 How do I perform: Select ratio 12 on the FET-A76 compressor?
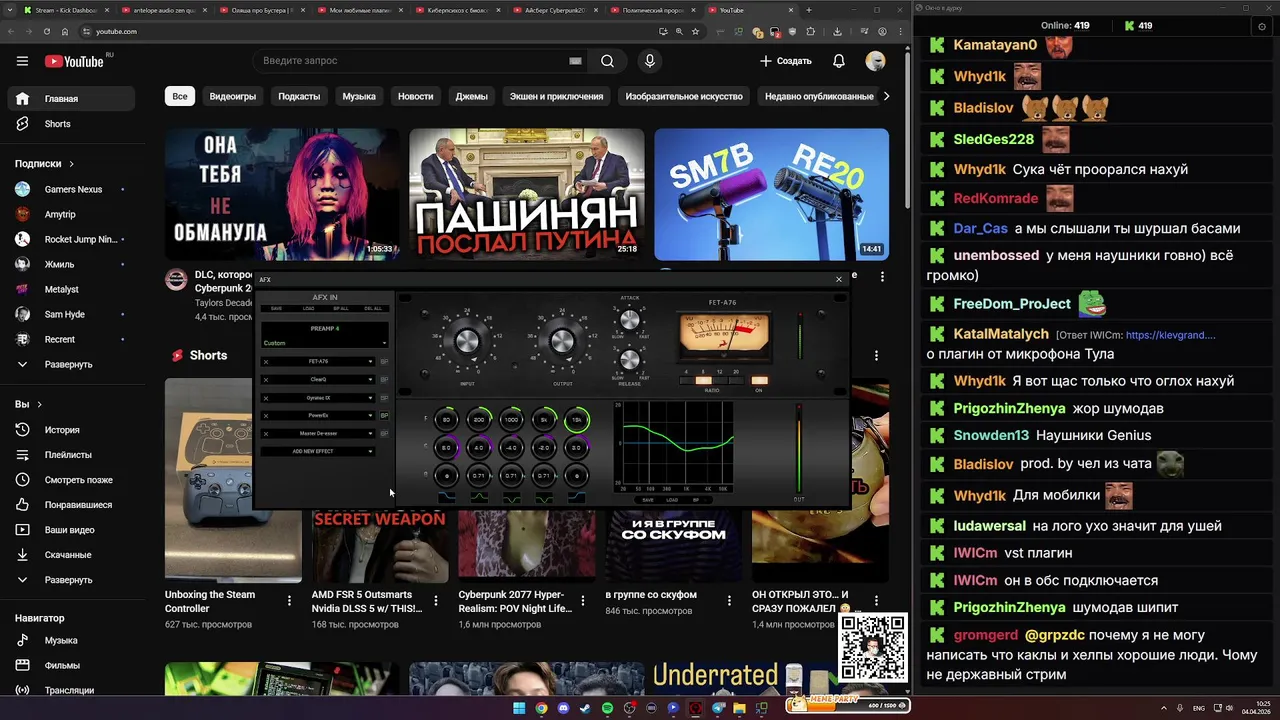coord(720,380)
